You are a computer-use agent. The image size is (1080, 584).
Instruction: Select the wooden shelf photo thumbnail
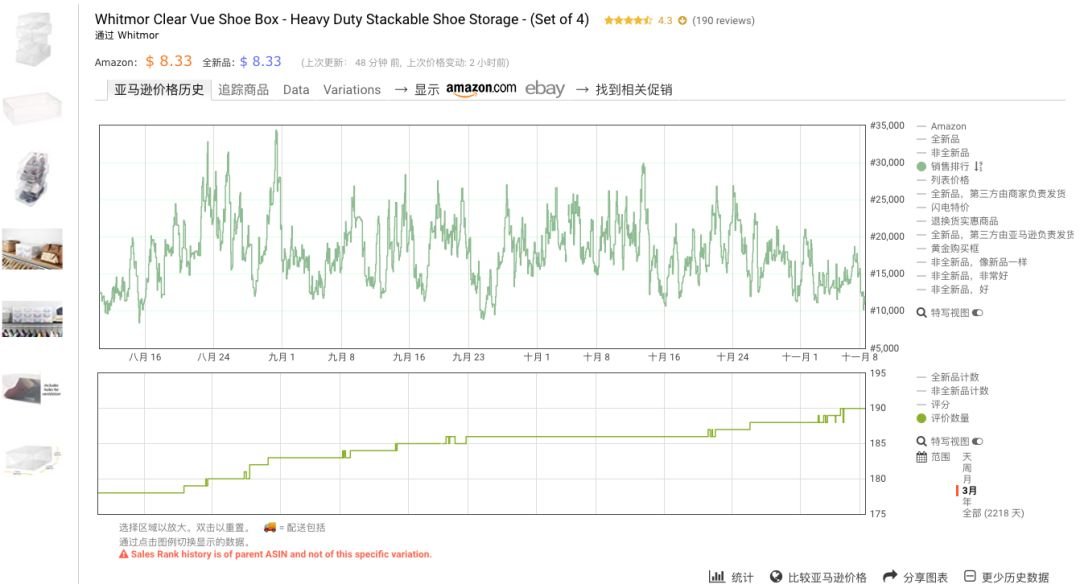[32, 249]
